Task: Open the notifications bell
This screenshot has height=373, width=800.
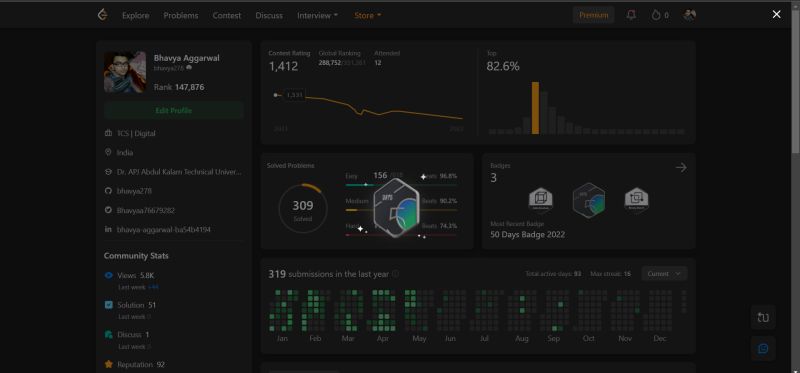Action: tap(631, 15)
